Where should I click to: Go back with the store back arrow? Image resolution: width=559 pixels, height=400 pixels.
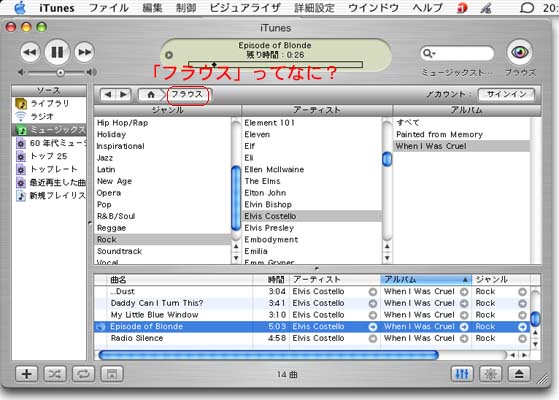coord(108,94)
